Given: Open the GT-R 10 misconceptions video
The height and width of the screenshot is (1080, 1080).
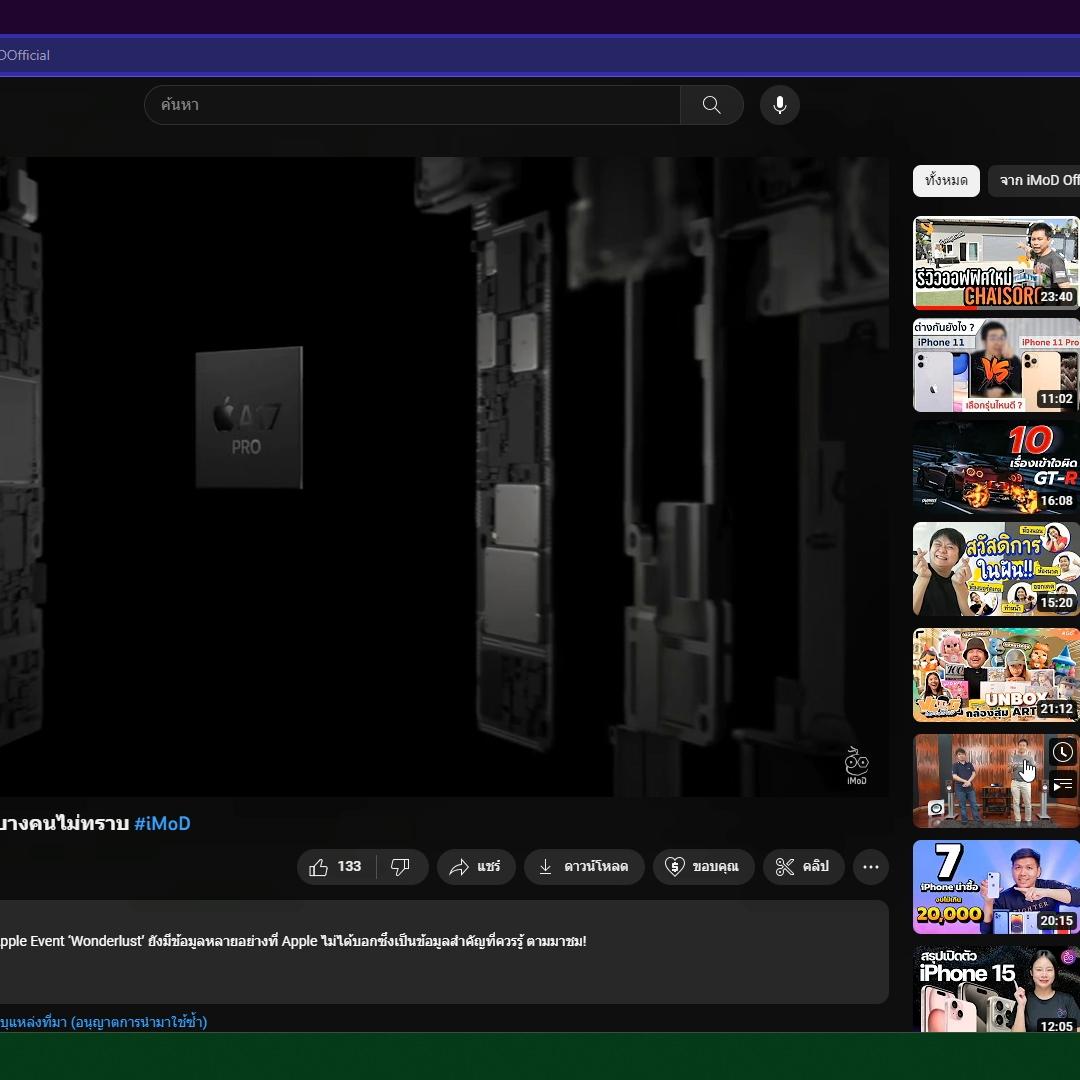Looking at the screenshot, I should [x=996, y=467].
